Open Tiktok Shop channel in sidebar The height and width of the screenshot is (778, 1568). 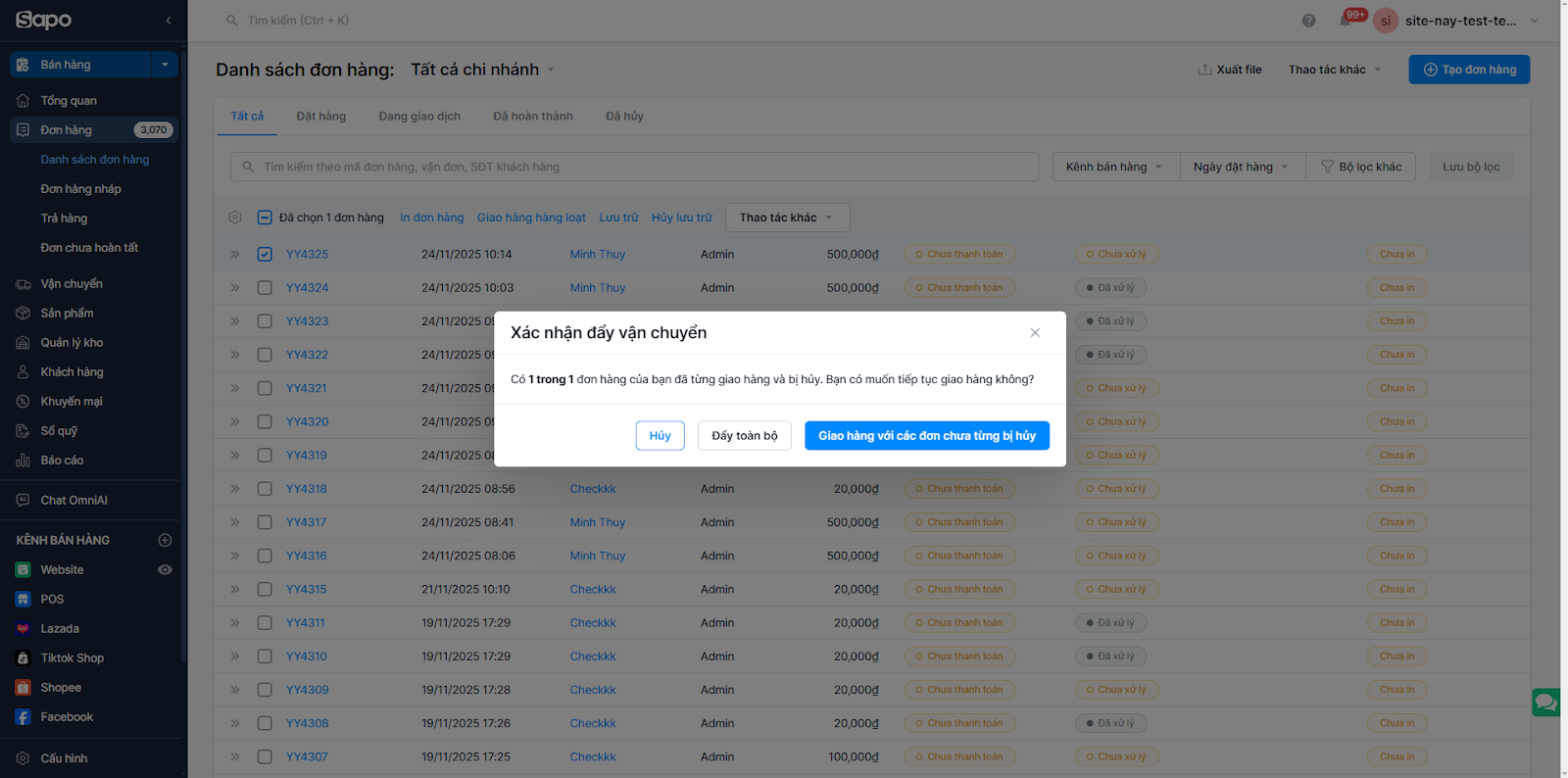[x=72, y=658]
